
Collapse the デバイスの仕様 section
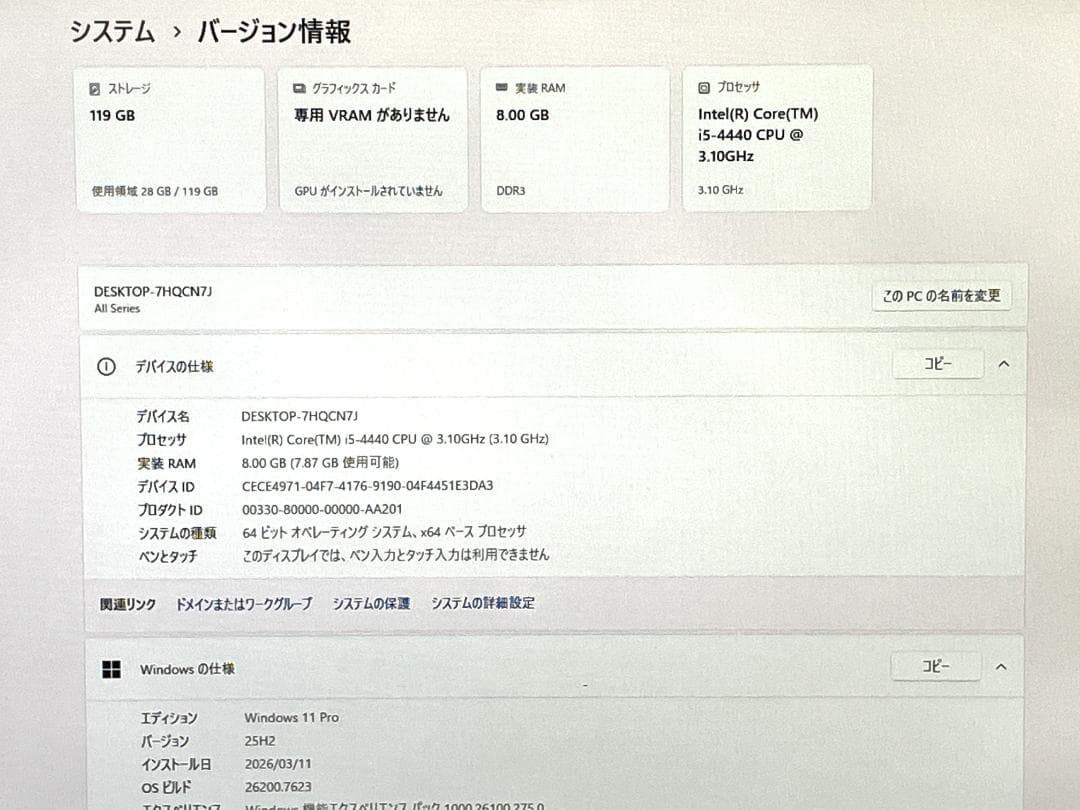[1004, 364]
